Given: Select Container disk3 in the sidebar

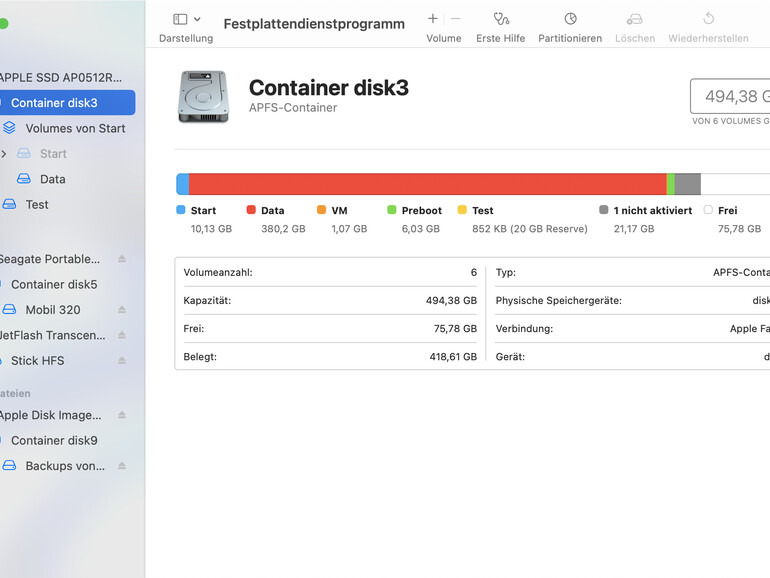Looking at the screenshot, I should (x=67, y=103).
